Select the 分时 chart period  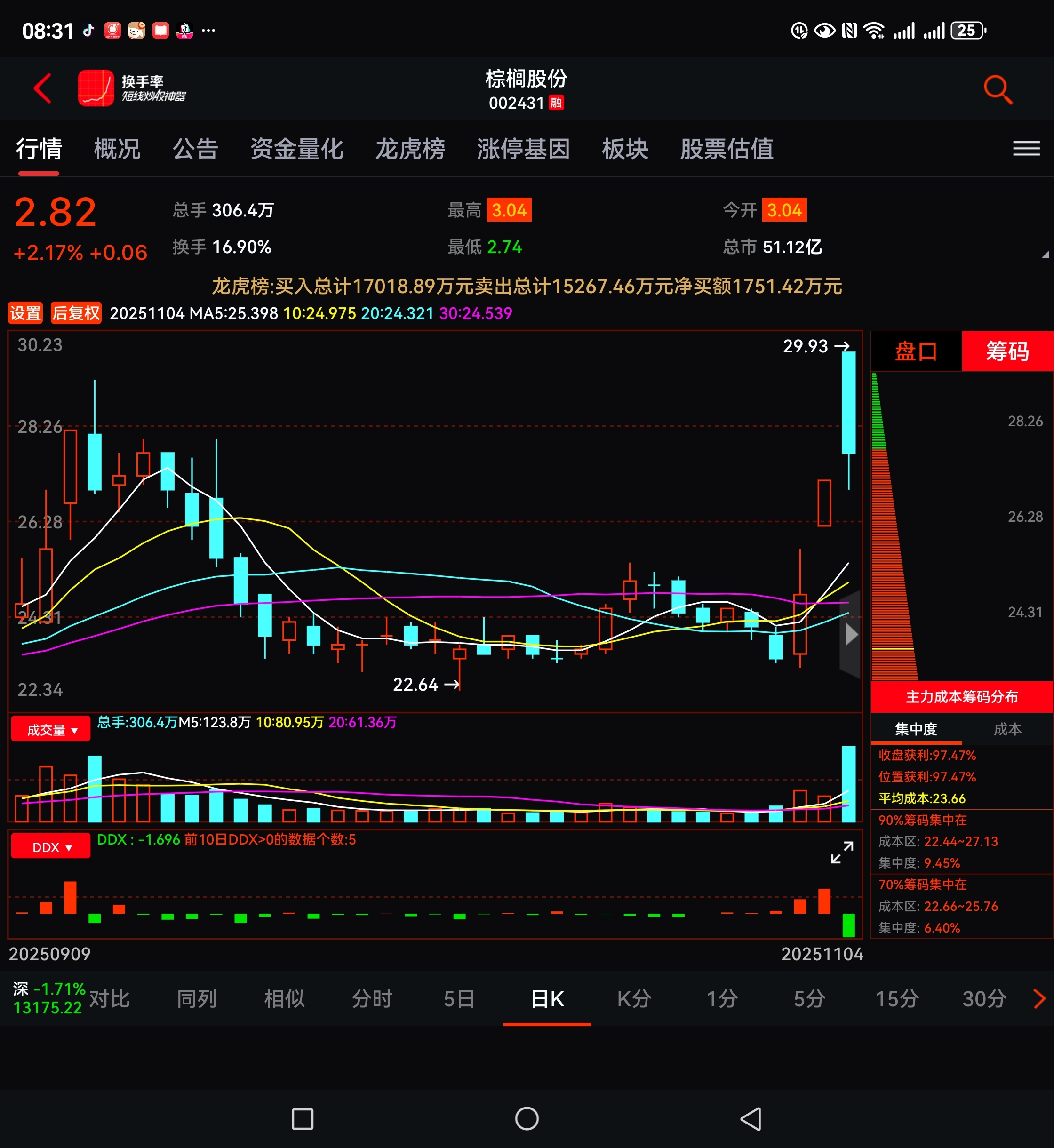tap(372, 998)
